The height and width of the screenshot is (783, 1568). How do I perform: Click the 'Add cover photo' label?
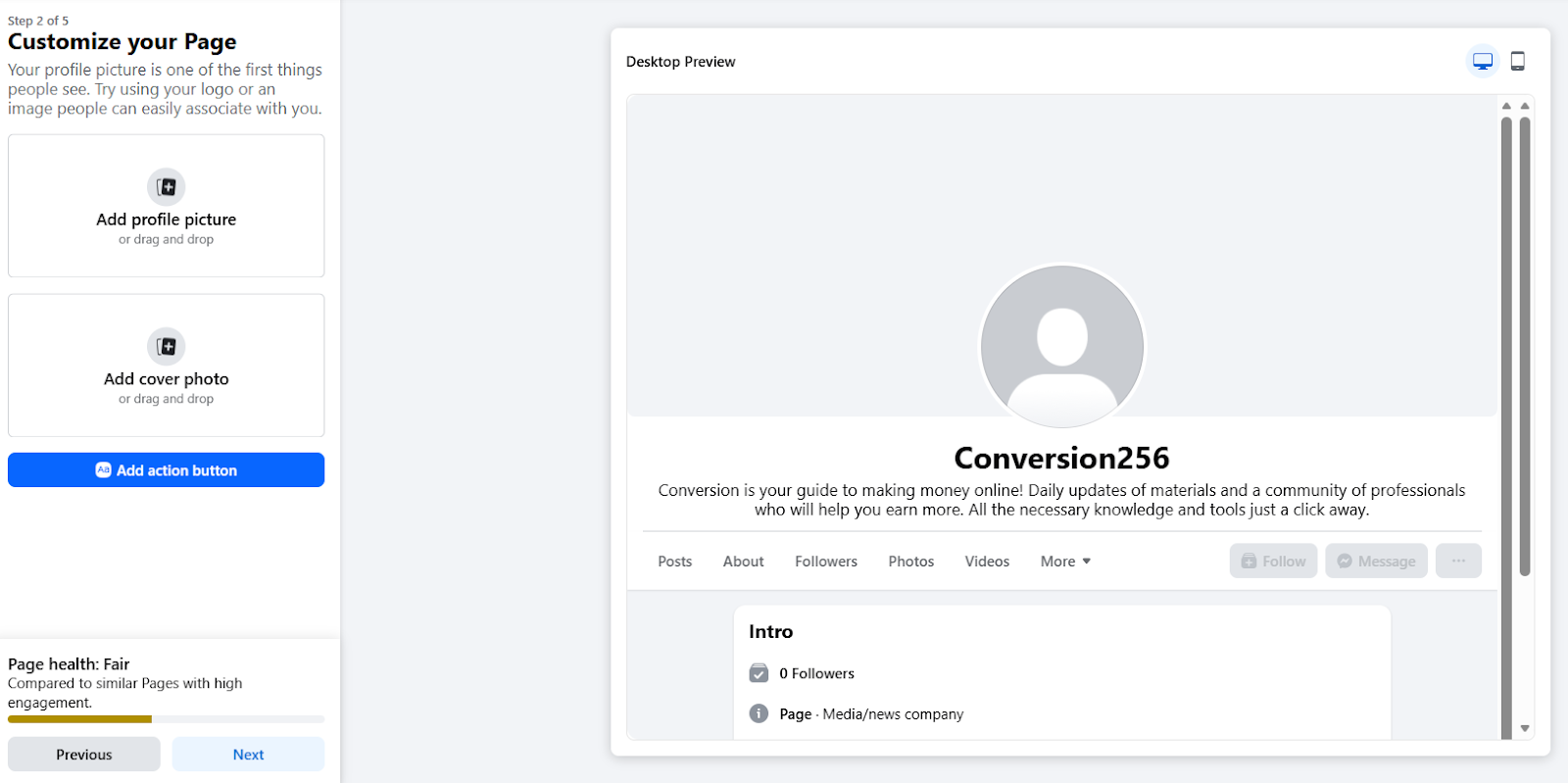click(166, 379)
